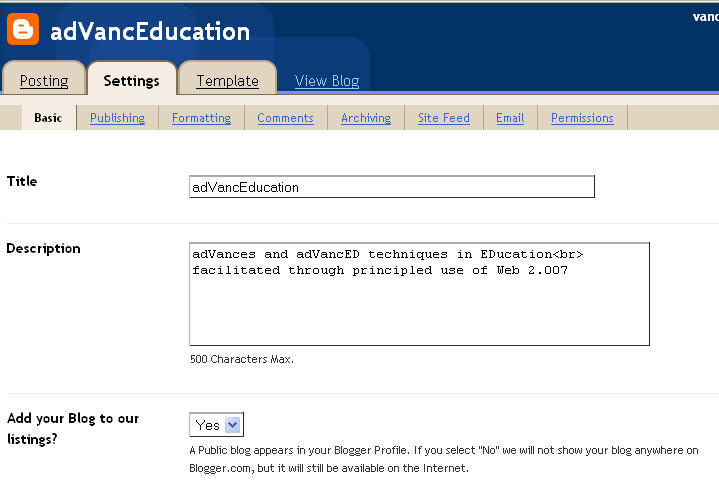719x495 pixels.
Task: Click inside the Description text area
Action: click(x=420, y=294)
